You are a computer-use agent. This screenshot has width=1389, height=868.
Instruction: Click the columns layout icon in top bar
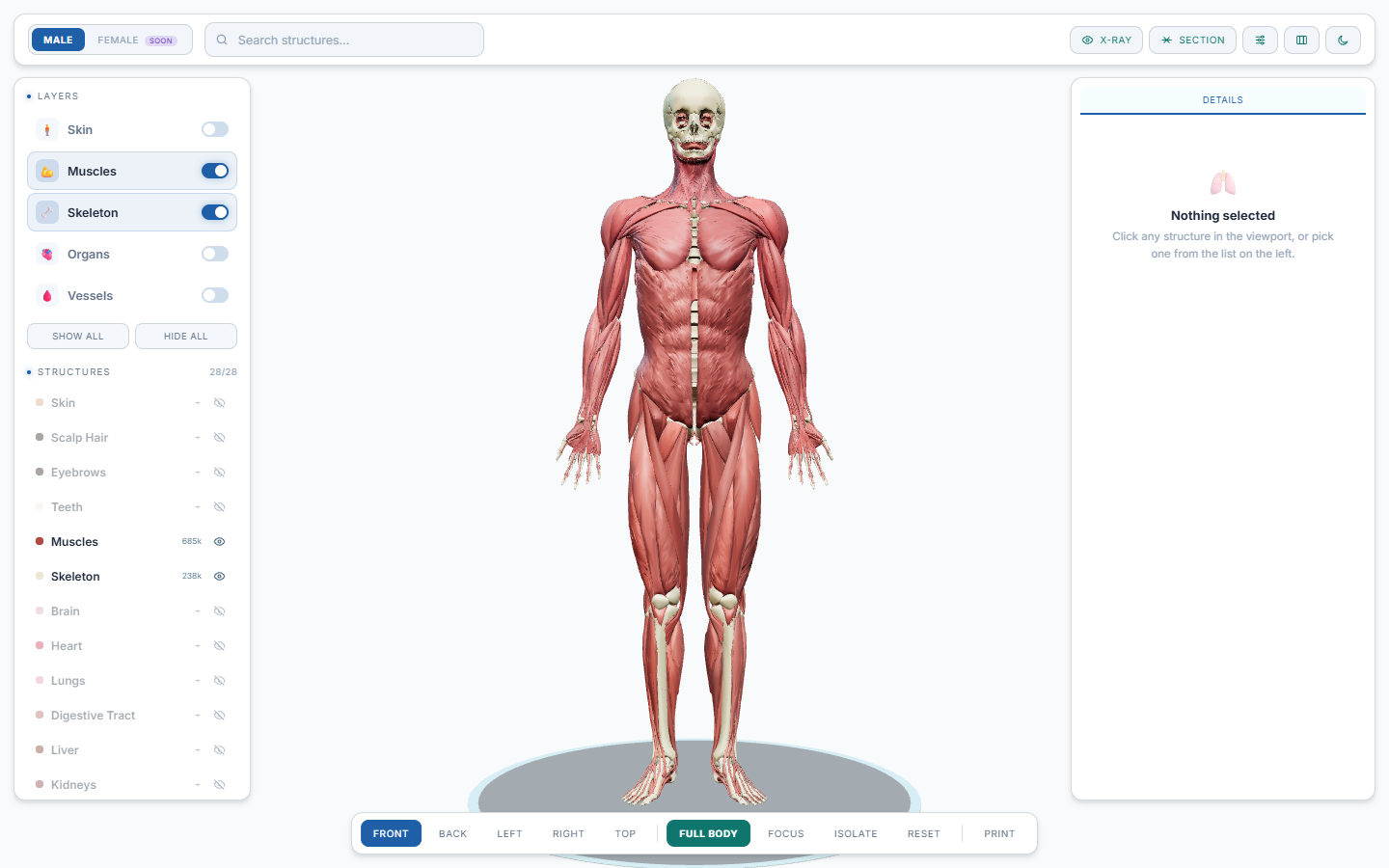coord(1301,40)
